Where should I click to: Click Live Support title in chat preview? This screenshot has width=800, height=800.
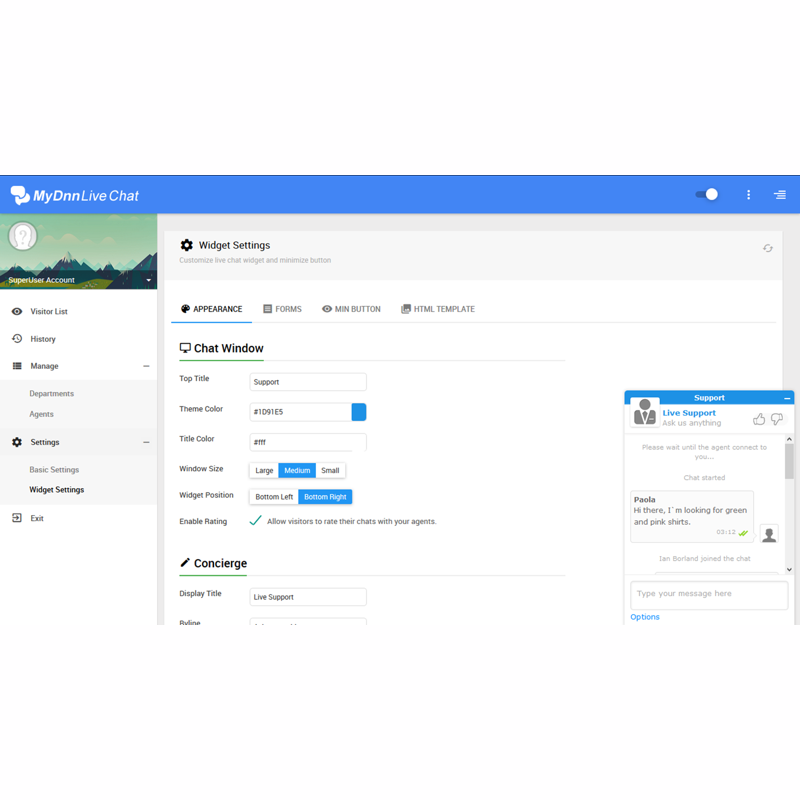pyautogui.click(x=689, y=413)
